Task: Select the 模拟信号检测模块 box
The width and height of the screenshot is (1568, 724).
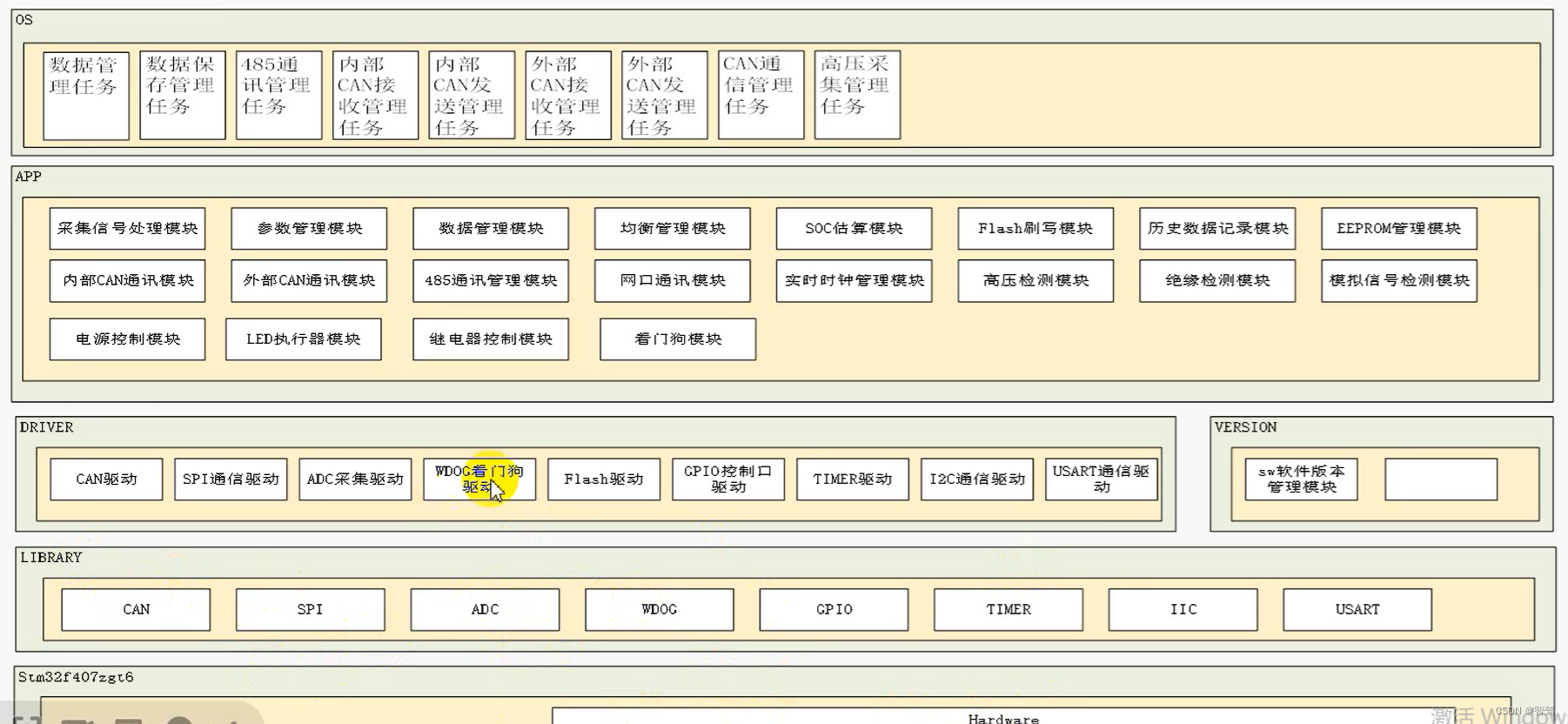Action: coord(1399,281)
